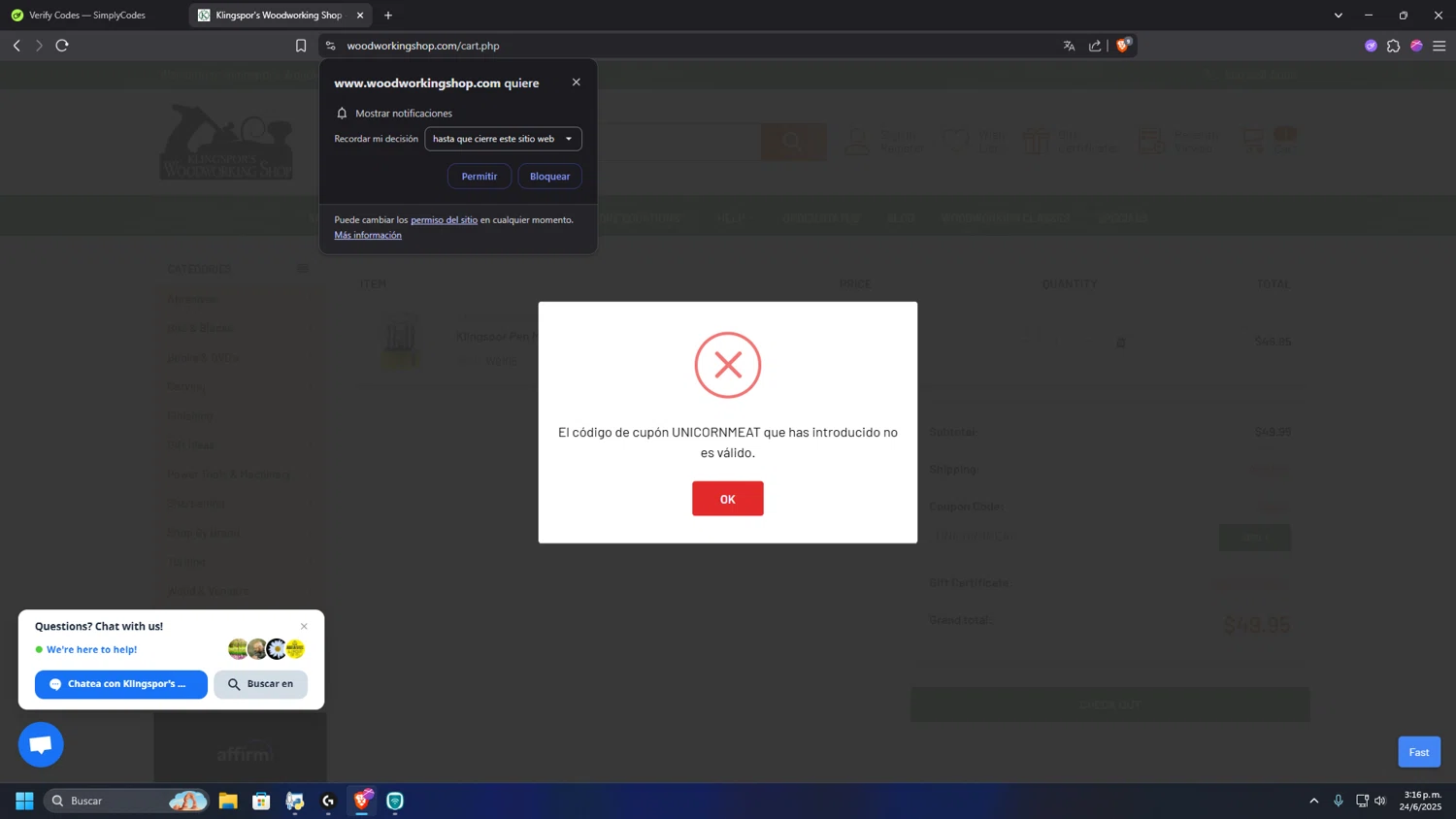The image size is (1456, 819).
Task: Click the Buscar en chat button
Action: (260, 684)
